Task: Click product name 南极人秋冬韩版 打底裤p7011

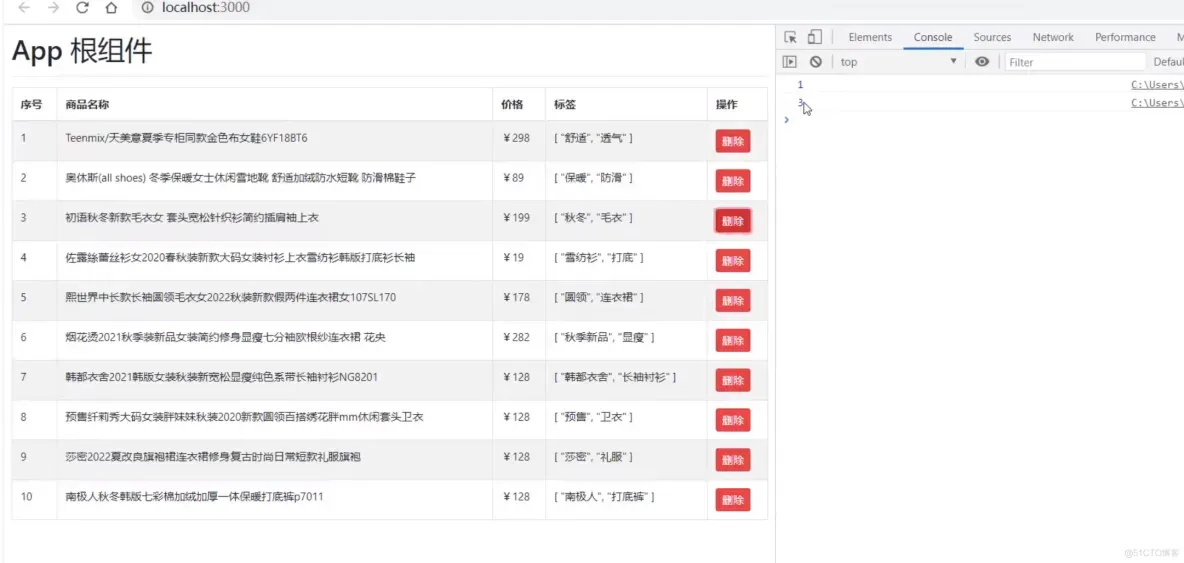Action: (195, 497)
